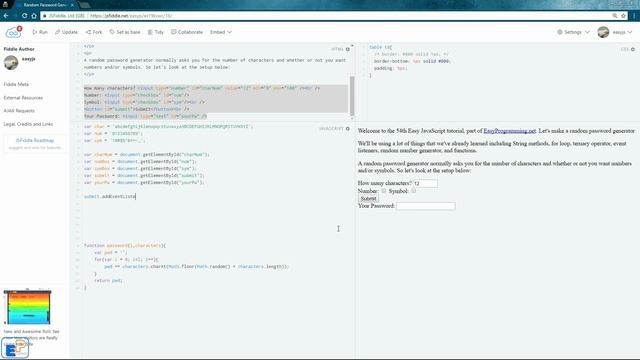
Task: Click the 'Fiddle Author' heading in the sidebar
Action: click(x=19, y=49)
